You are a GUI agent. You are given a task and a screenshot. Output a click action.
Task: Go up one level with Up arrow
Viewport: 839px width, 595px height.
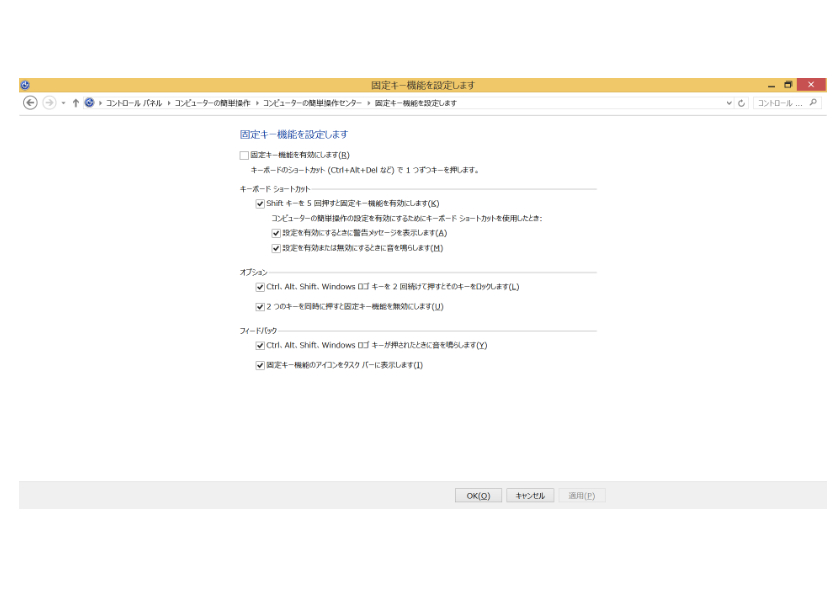point(75,103)
